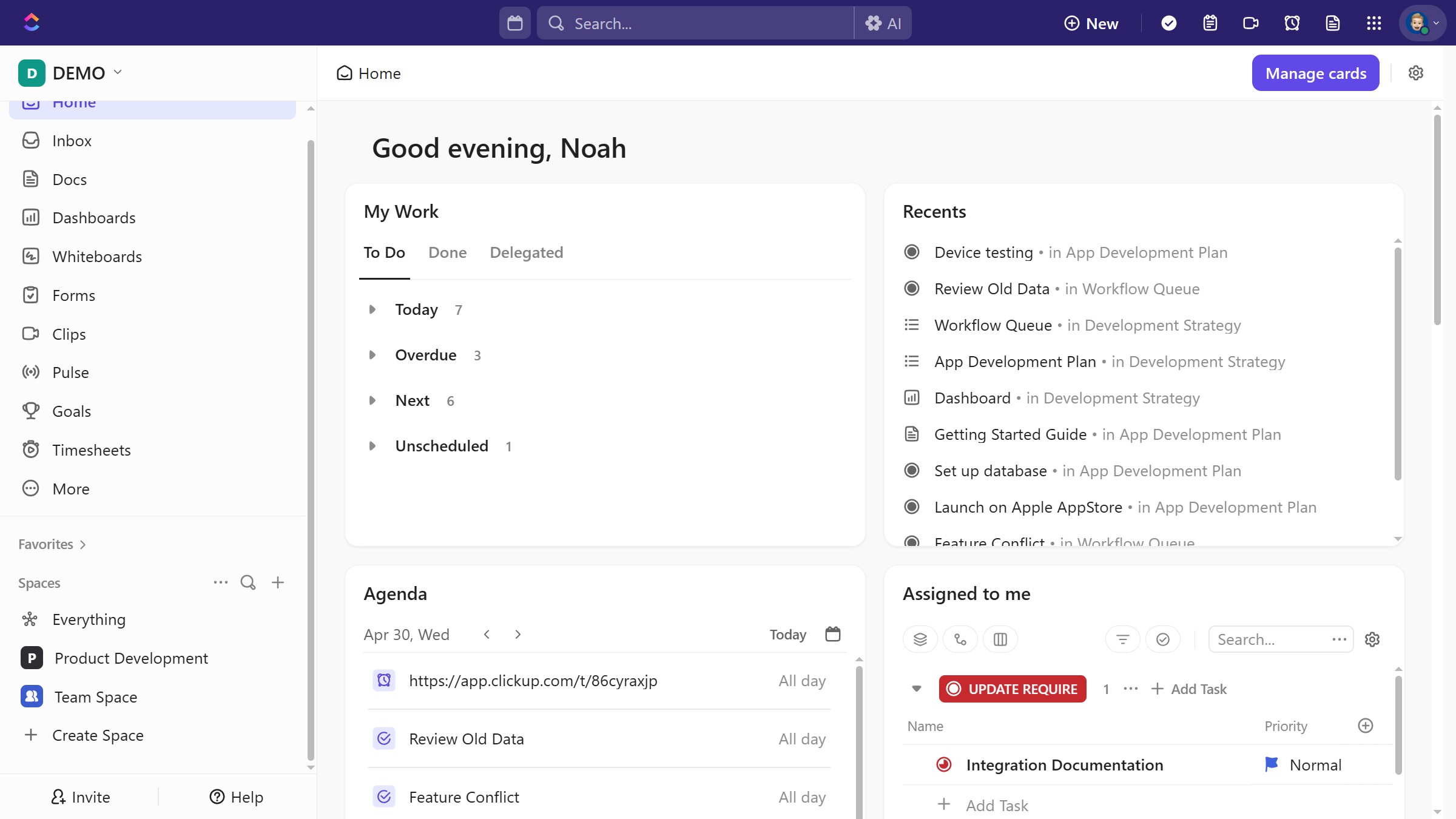
Task: Open the ClickUp task URL agenda item
Action: coord(533,681)
